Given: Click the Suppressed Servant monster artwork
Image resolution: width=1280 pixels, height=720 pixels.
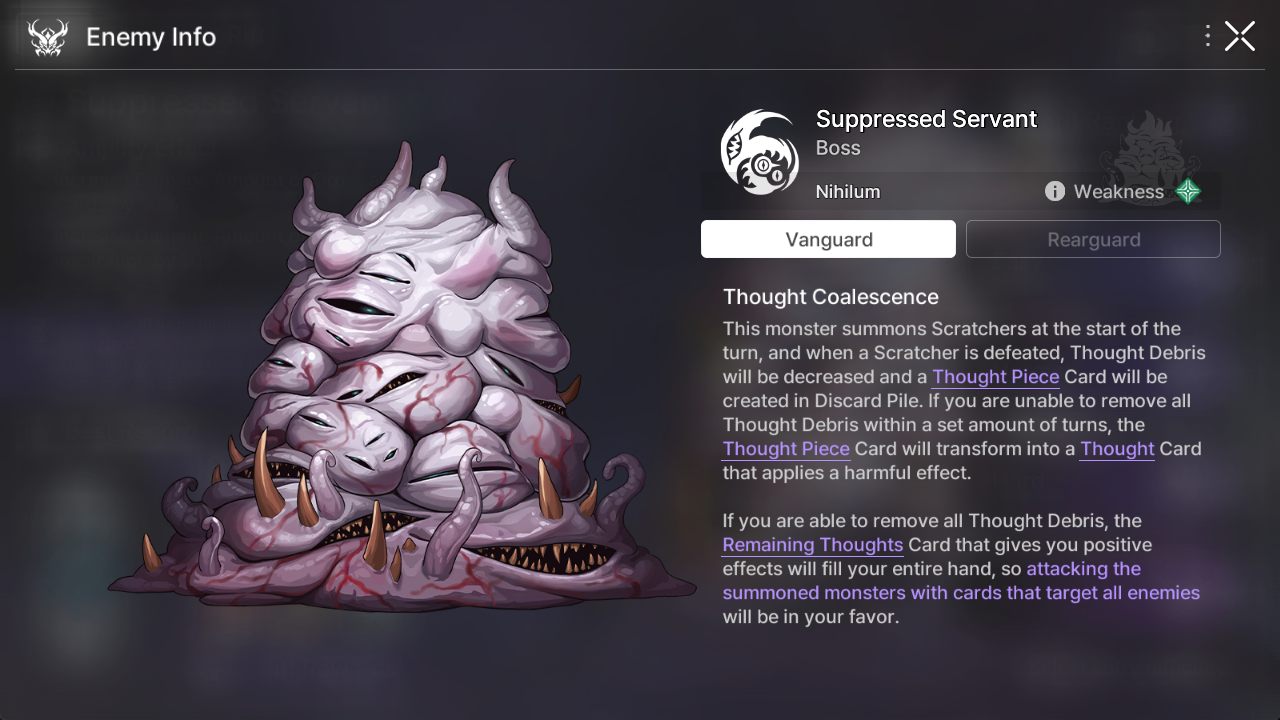Looking at the screenshot, I should [400, 380].
